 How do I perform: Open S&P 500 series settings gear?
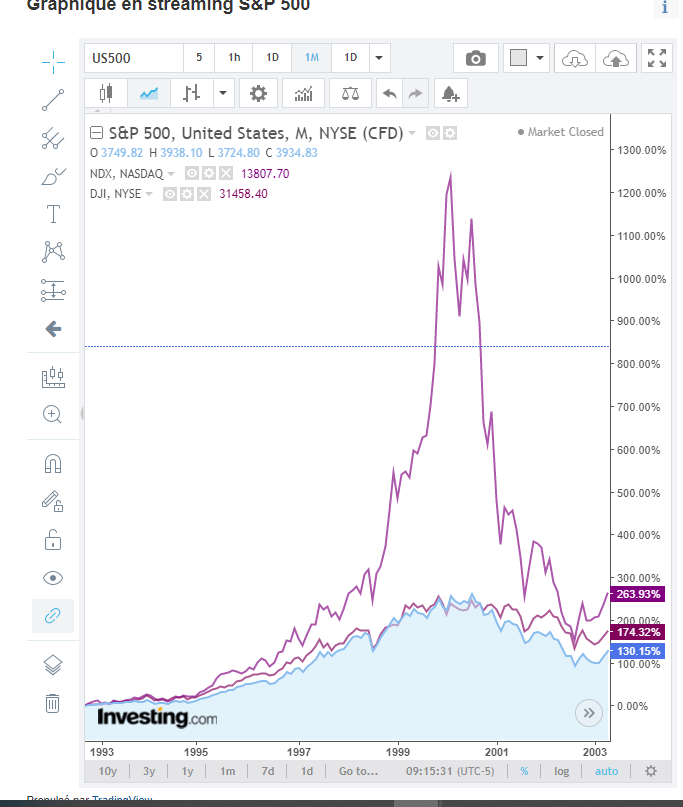click(x=450, y=133)
